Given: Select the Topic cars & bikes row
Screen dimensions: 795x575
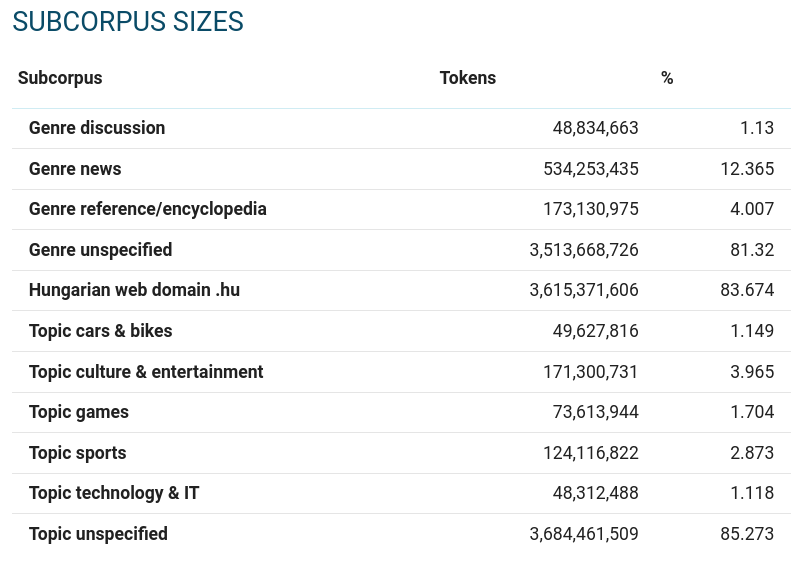Looking at the screenshot, I should (x=100, y=331).
